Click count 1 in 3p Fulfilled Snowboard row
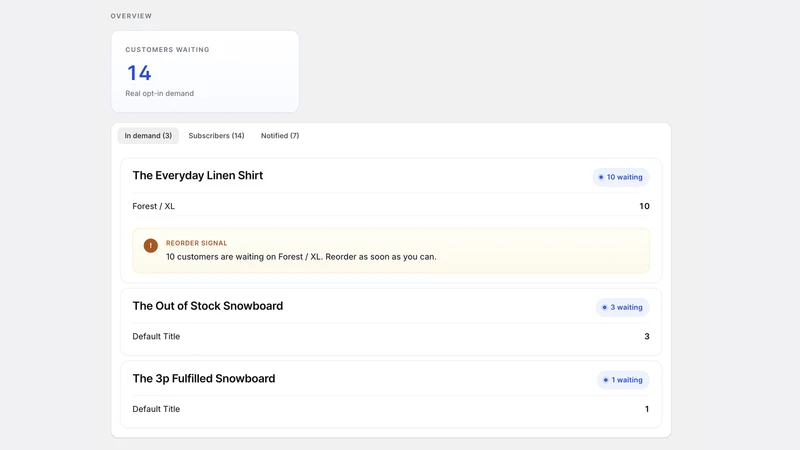 point(647,409)
